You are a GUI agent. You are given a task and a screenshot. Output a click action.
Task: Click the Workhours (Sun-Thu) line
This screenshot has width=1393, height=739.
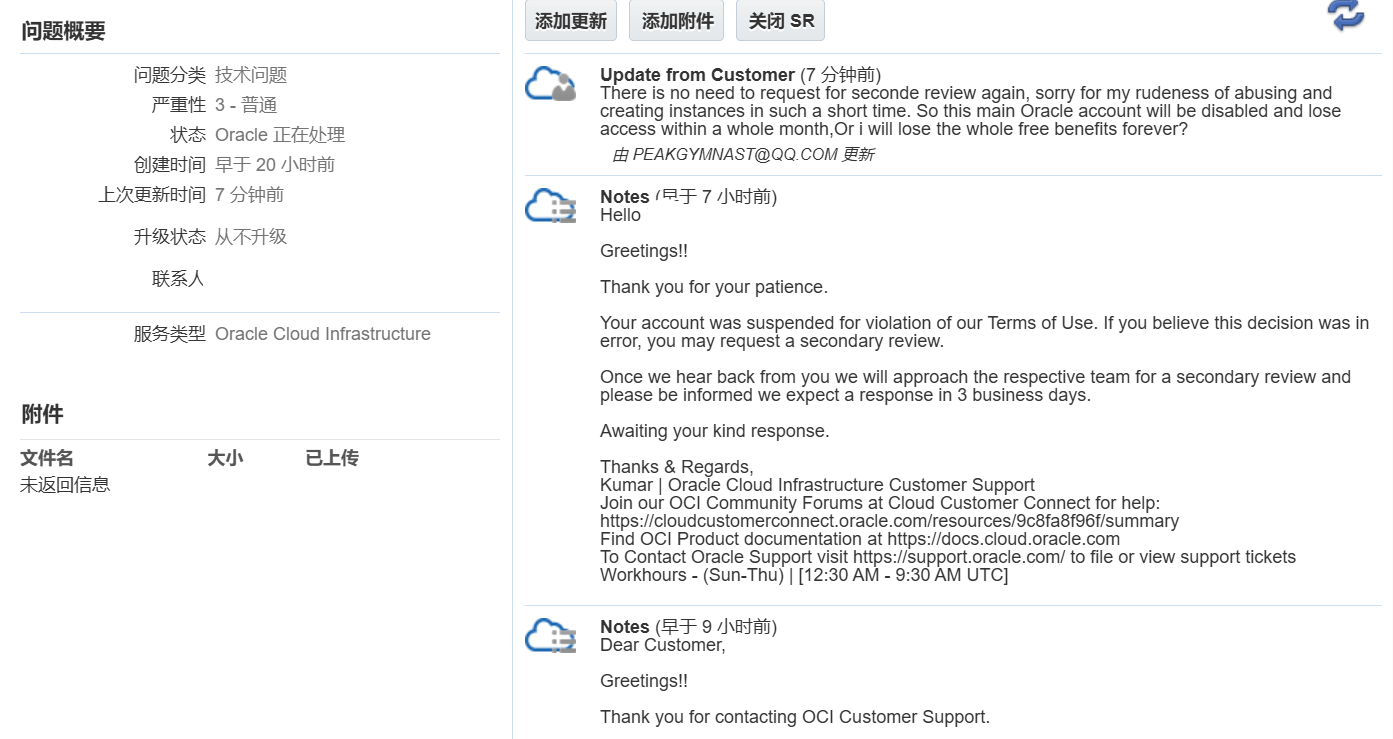804,575
